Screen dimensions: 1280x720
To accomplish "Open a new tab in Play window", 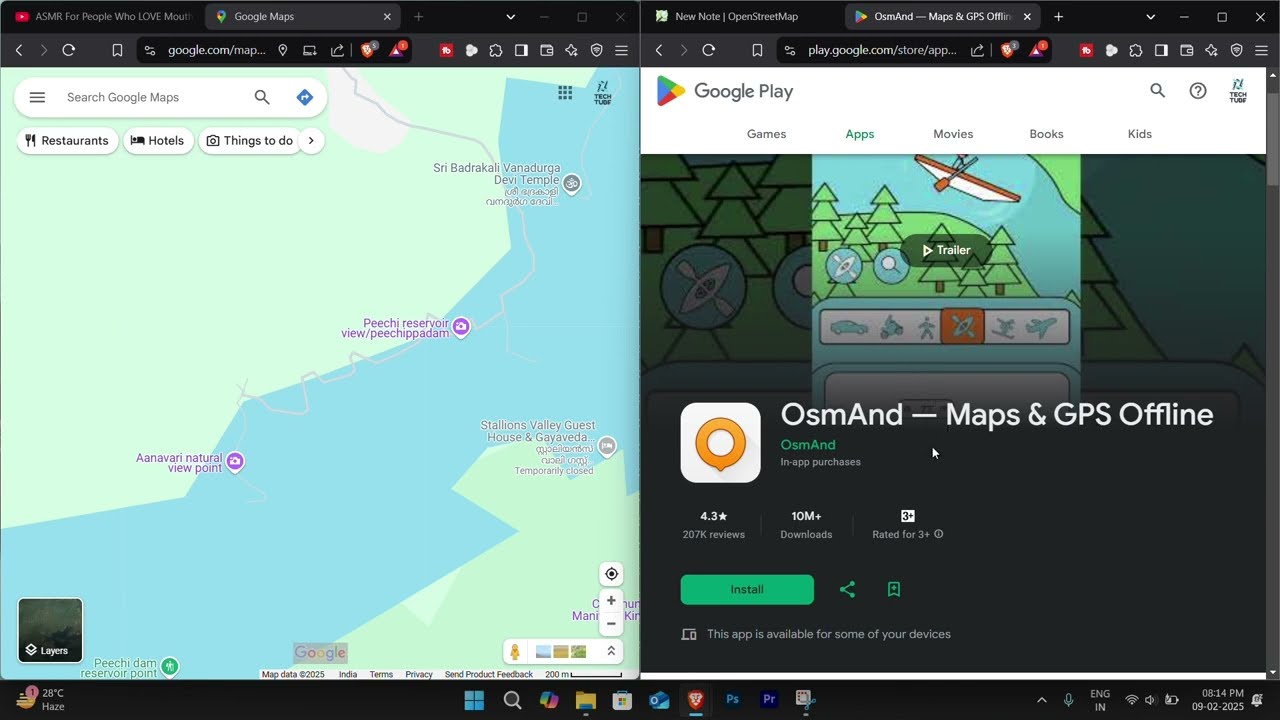I will point(1058,17).
